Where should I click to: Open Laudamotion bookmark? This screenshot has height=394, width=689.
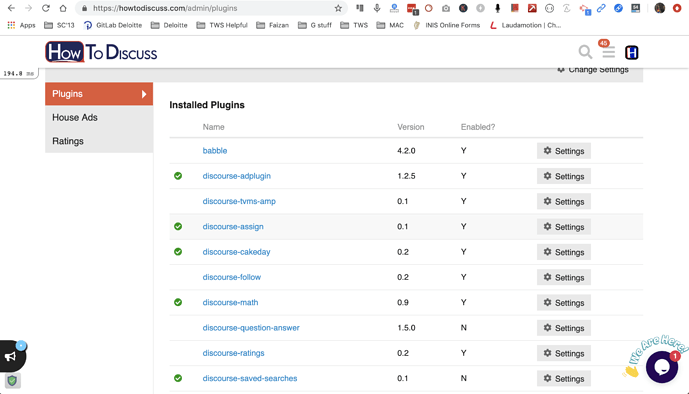coord(526,25)
